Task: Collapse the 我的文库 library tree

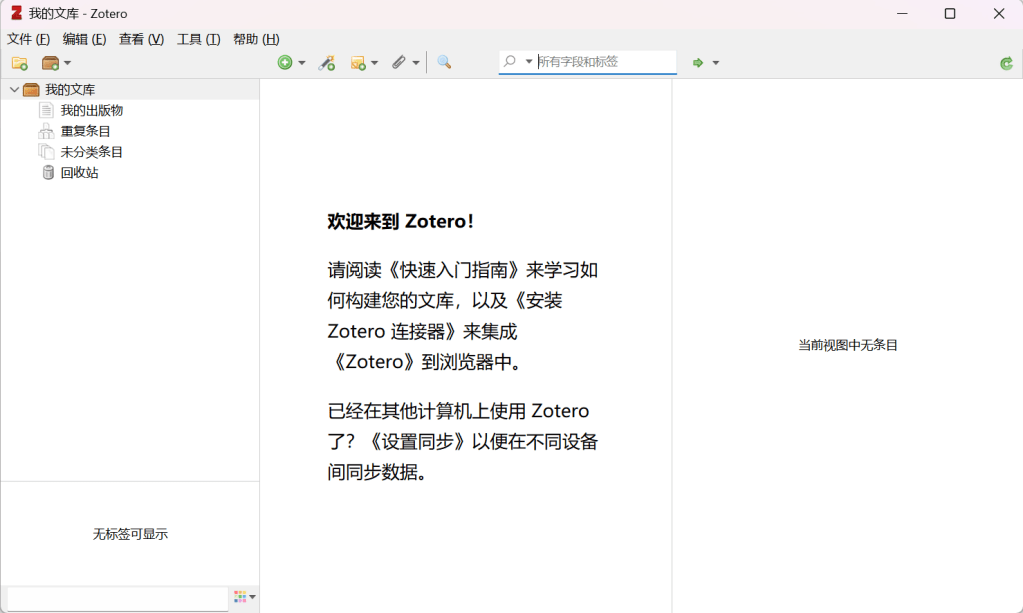Action: click(14, 90)
